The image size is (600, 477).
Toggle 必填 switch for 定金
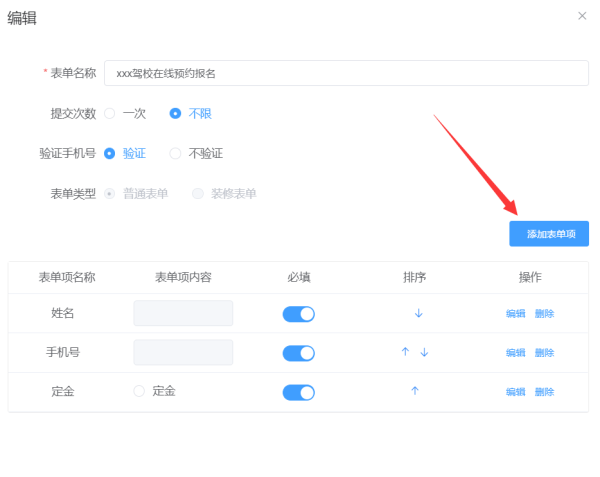(298, 392)
